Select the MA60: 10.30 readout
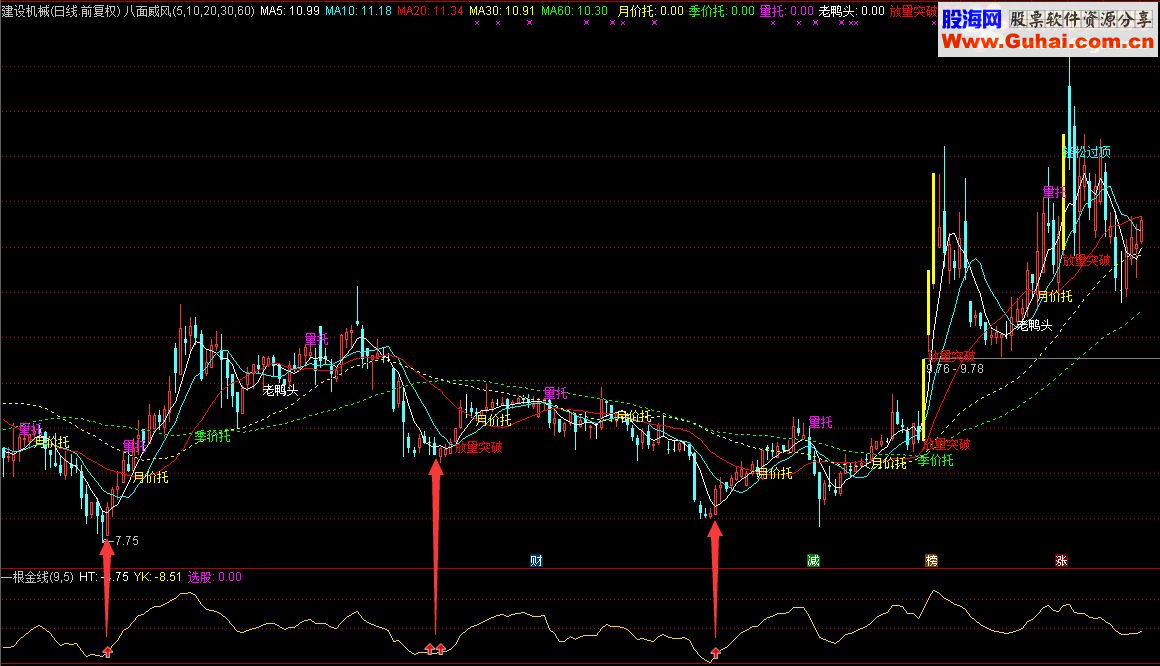 (574, 11)
